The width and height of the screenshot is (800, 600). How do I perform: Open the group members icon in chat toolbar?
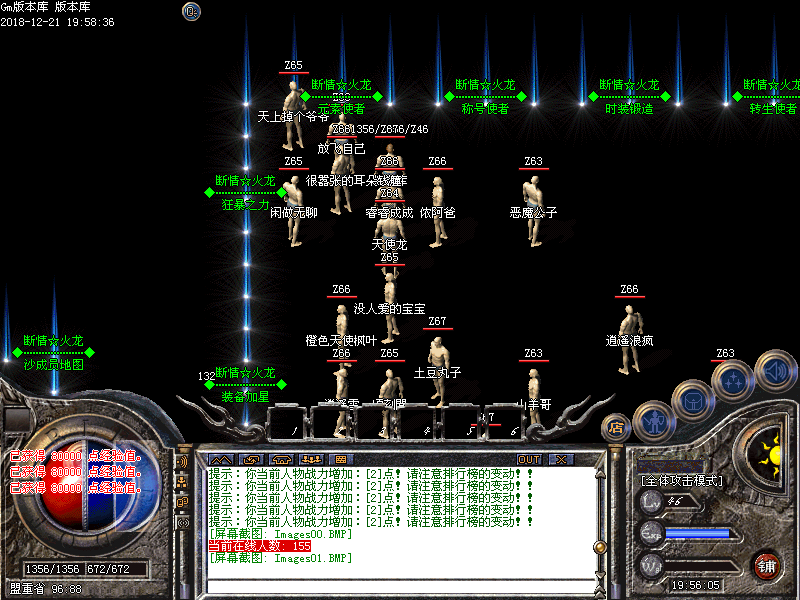click(x=311, y=459)
